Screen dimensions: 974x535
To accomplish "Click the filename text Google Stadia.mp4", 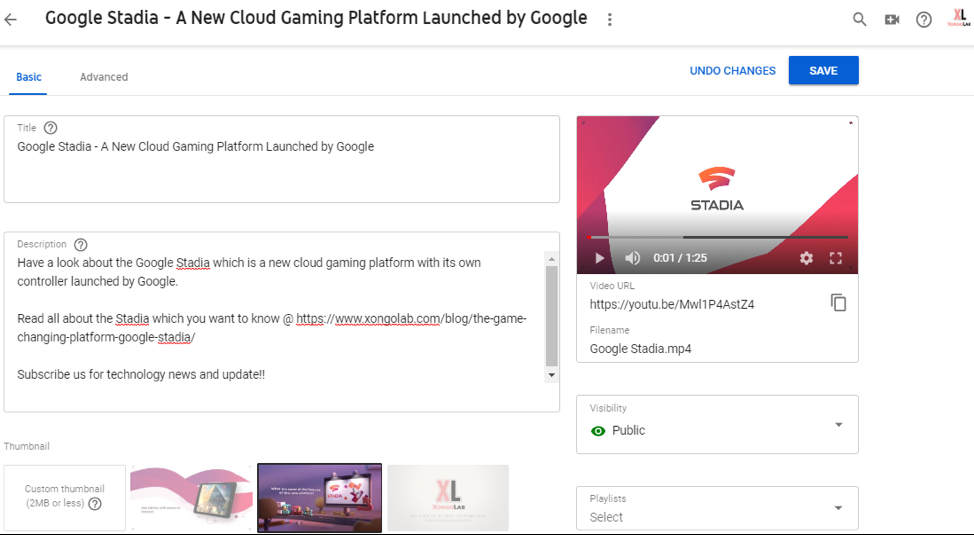I will point(640,349).
